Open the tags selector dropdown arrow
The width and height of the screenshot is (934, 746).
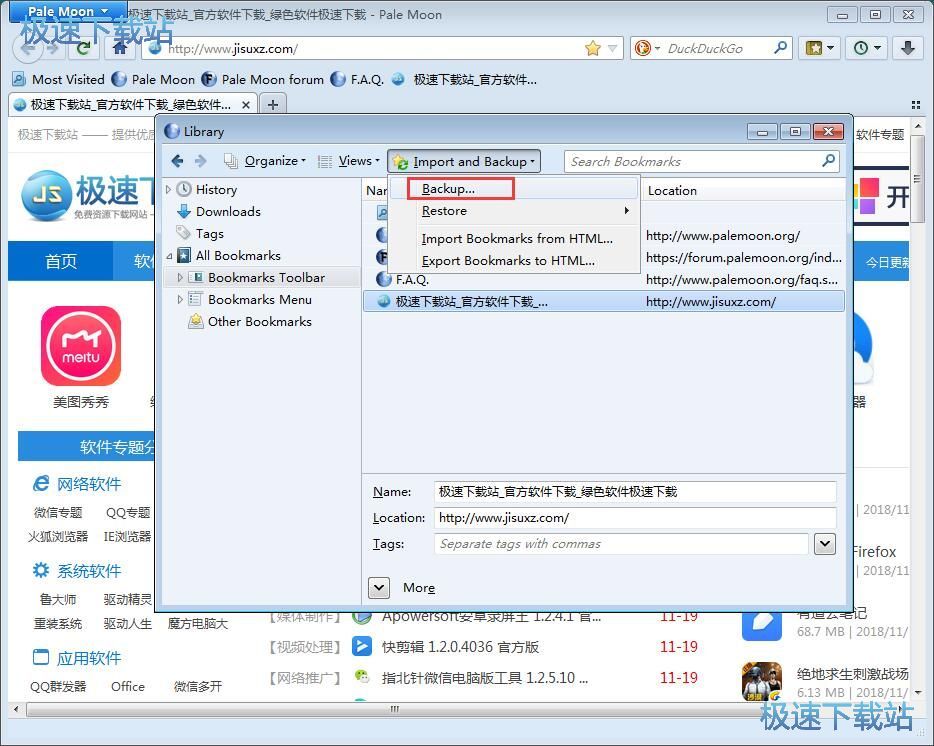click(824, 544)
